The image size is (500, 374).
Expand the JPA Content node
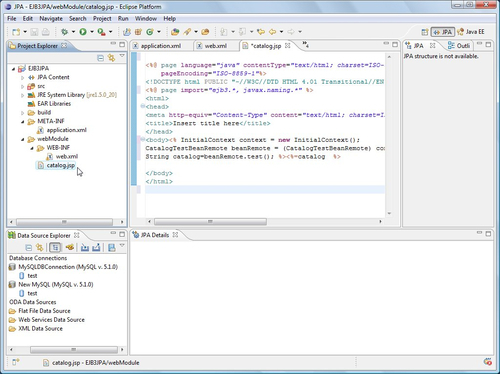pos(23,78)
